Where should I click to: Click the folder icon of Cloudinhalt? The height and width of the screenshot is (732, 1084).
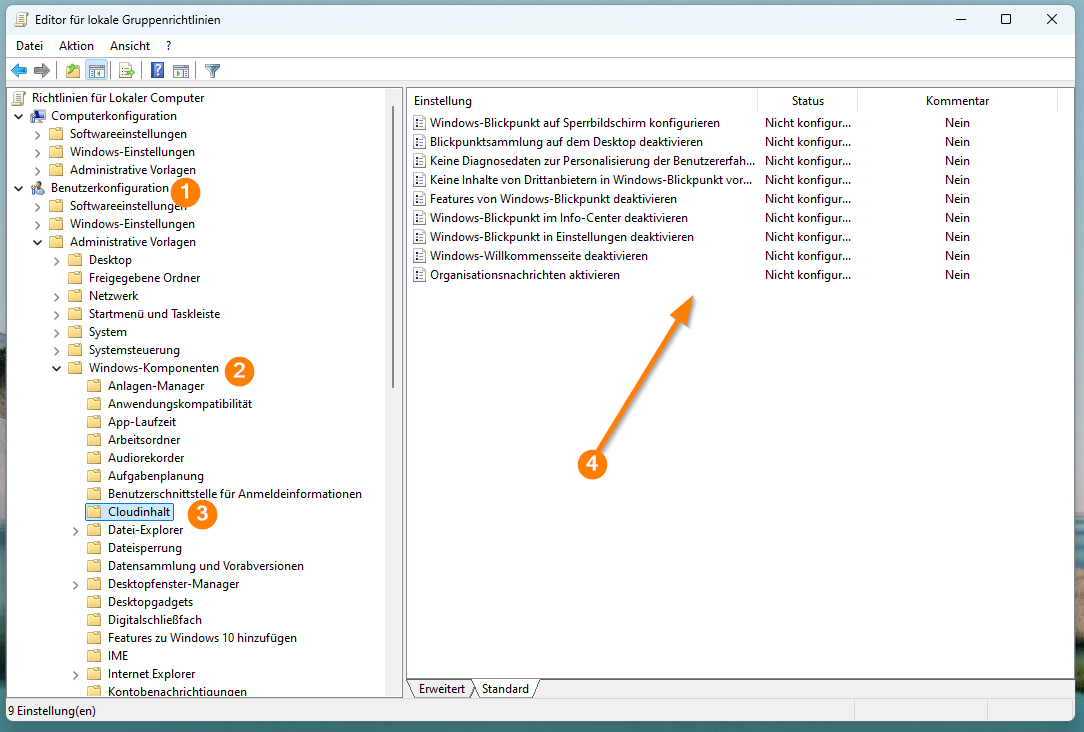tap(95, 512)
